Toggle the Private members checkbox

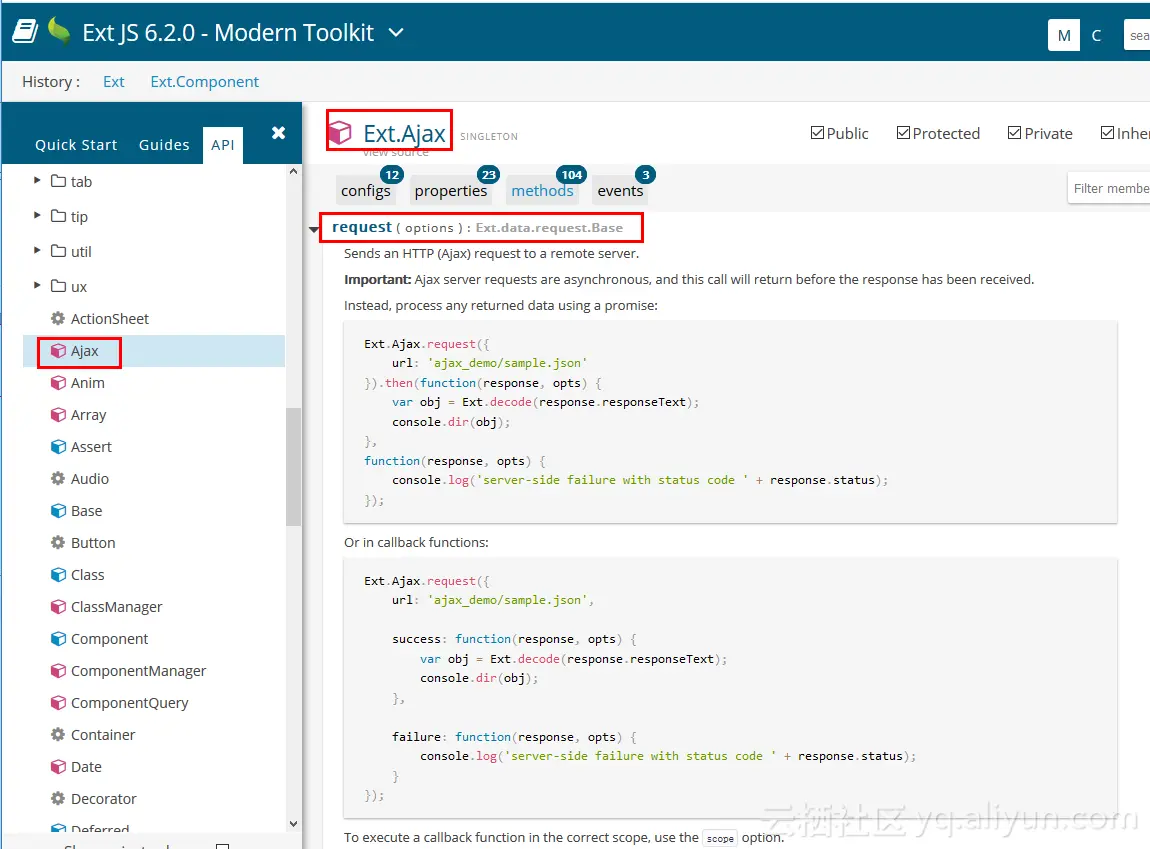[1014, 133]
